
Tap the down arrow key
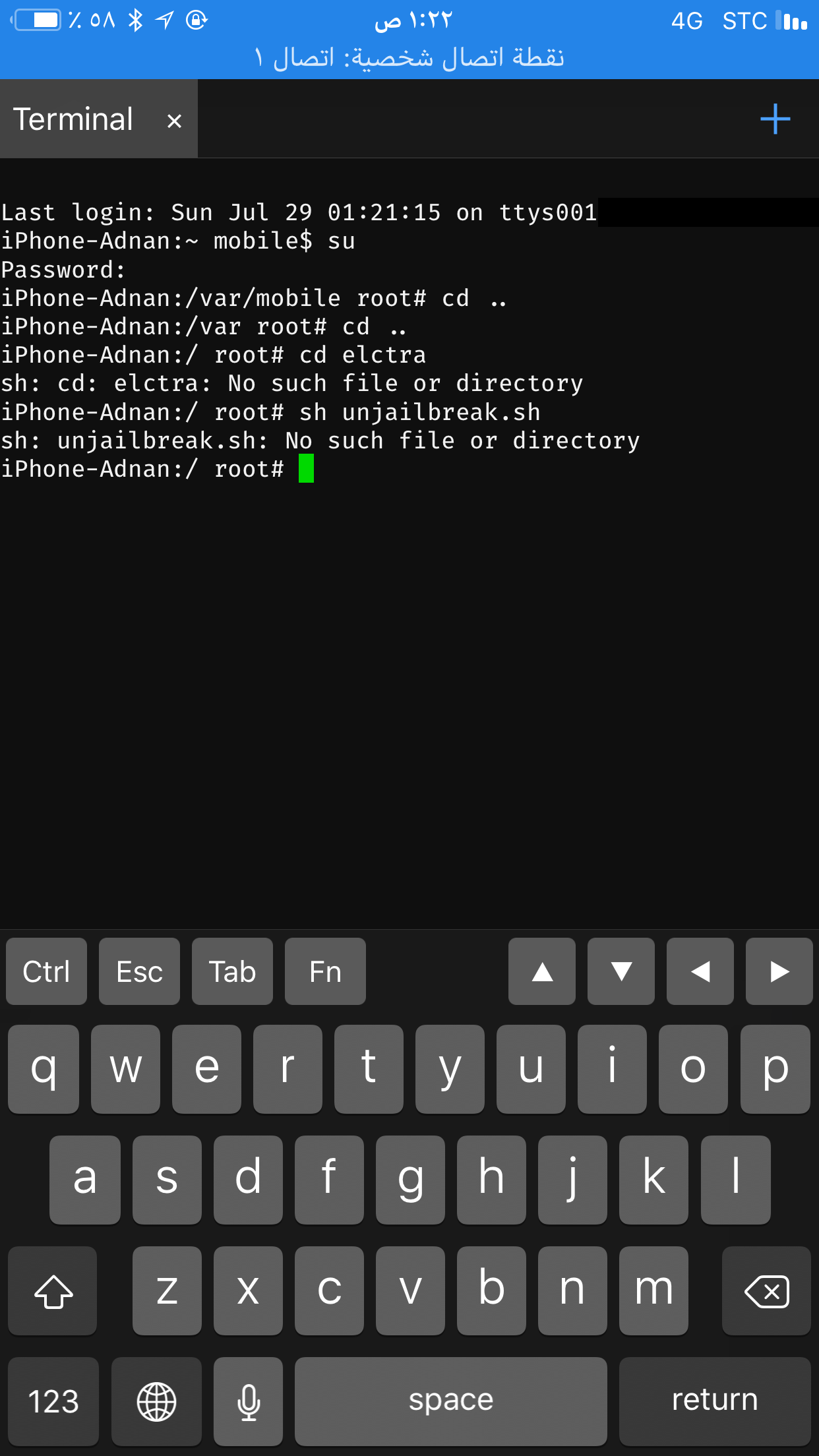(621, 971)
